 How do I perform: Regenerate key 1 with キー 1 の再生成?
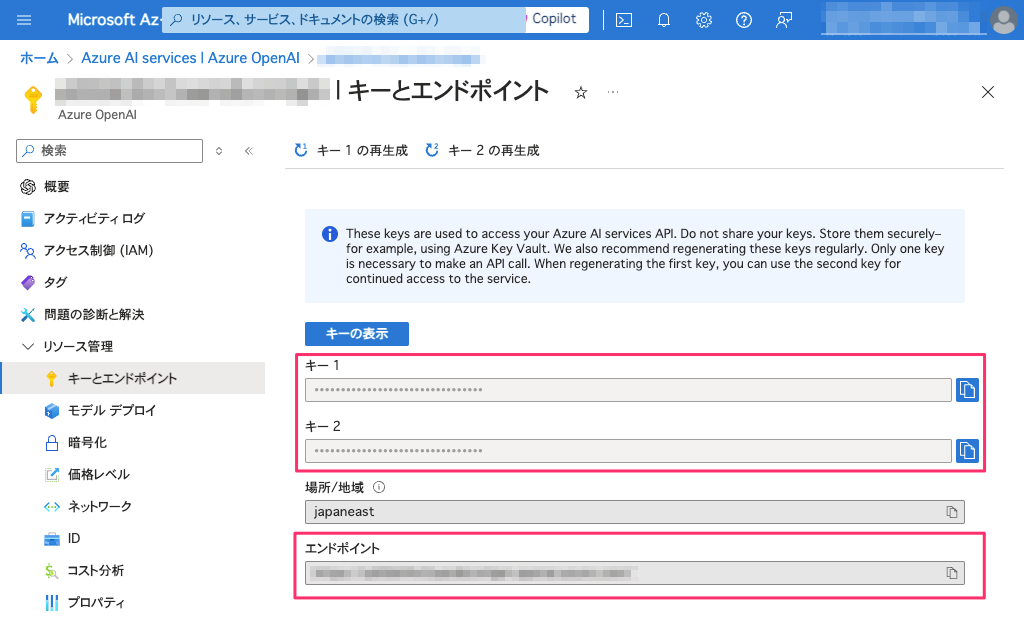[351, 151]
